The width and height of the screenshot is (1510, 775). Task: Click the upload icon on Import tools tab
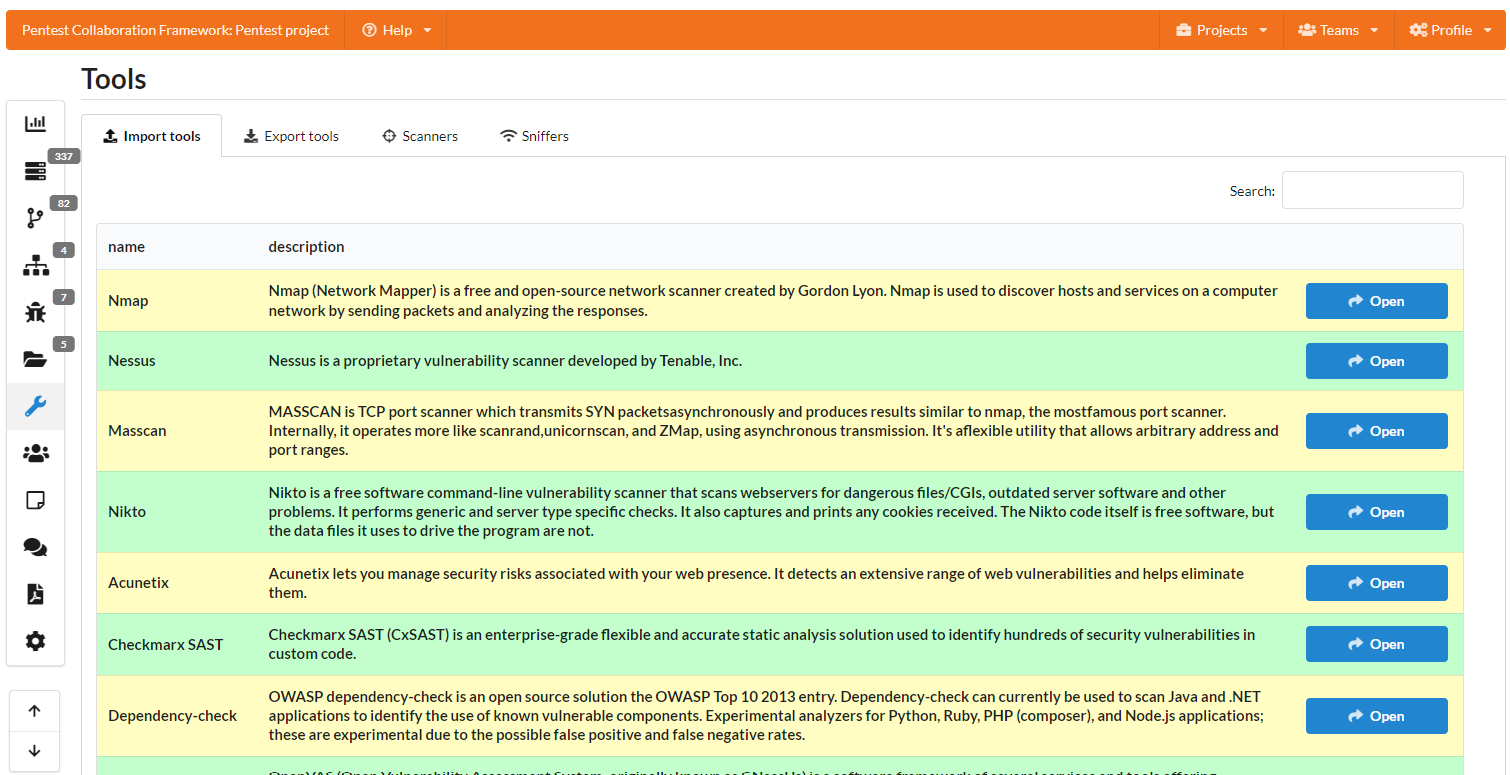tap(111, 136)
